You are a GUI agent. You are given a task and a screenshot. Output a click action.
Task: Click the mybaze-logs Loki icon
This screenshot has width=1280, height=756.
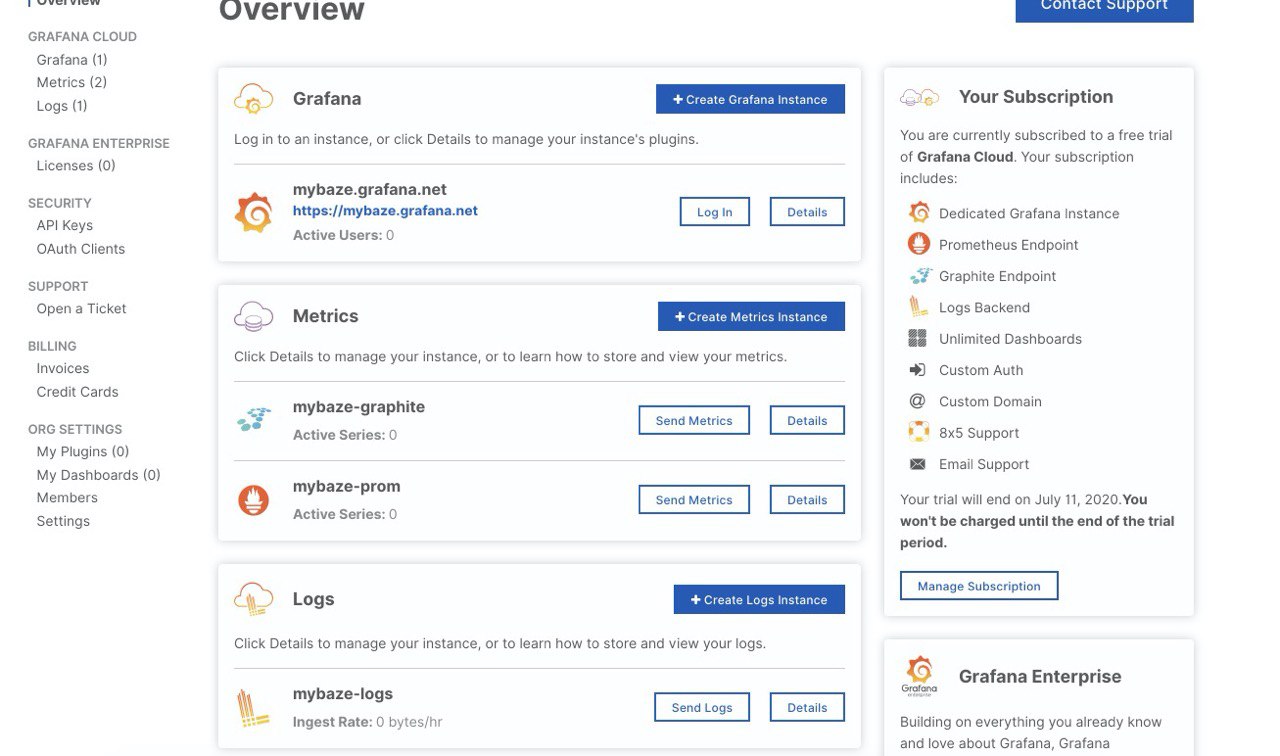(x=253, y=707)
